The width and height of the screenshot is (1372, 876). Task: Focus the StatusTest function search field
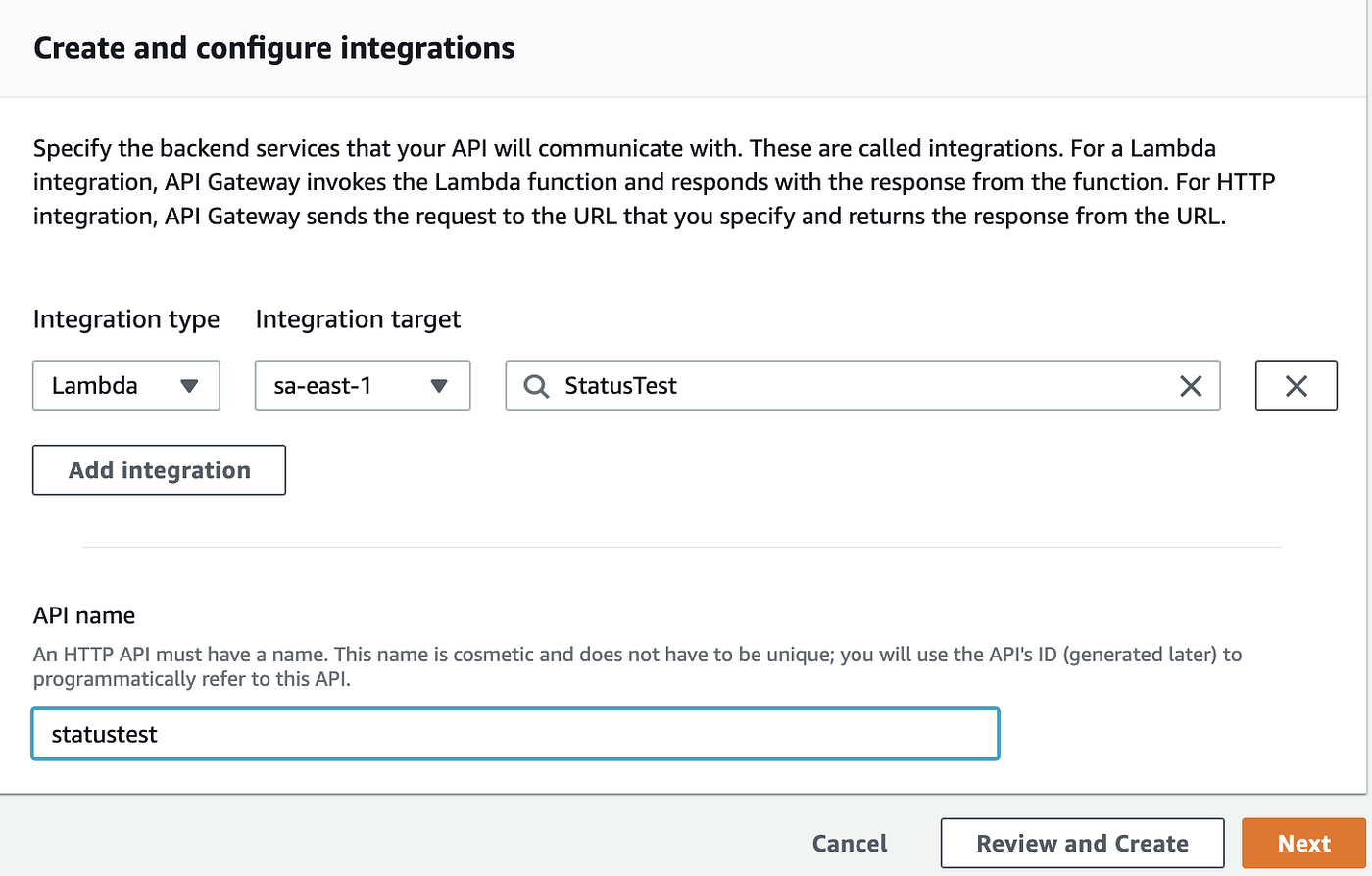click(x=862, y=385)
